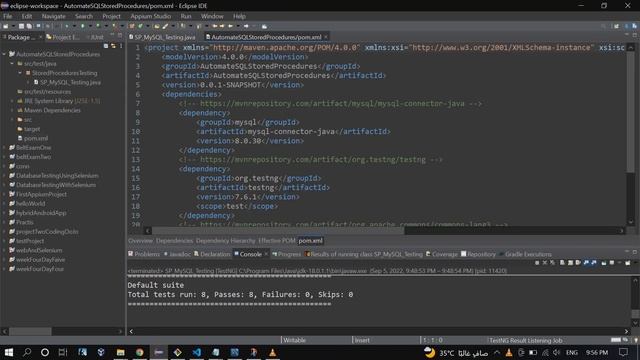The height and width of the screenshot is (360, 640).
Task: Click the Coverage launch icon
Action: click(98, 26)
